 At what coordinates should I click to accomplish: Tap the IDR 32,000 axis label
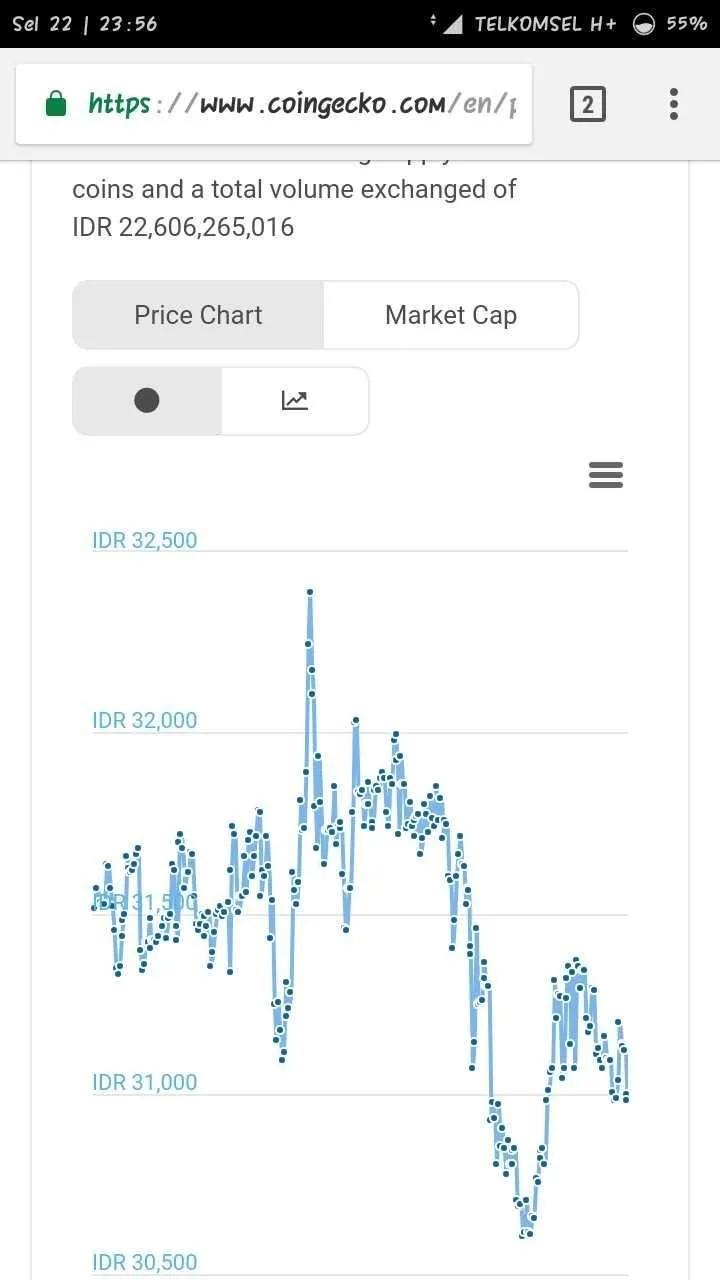[145, 720]
